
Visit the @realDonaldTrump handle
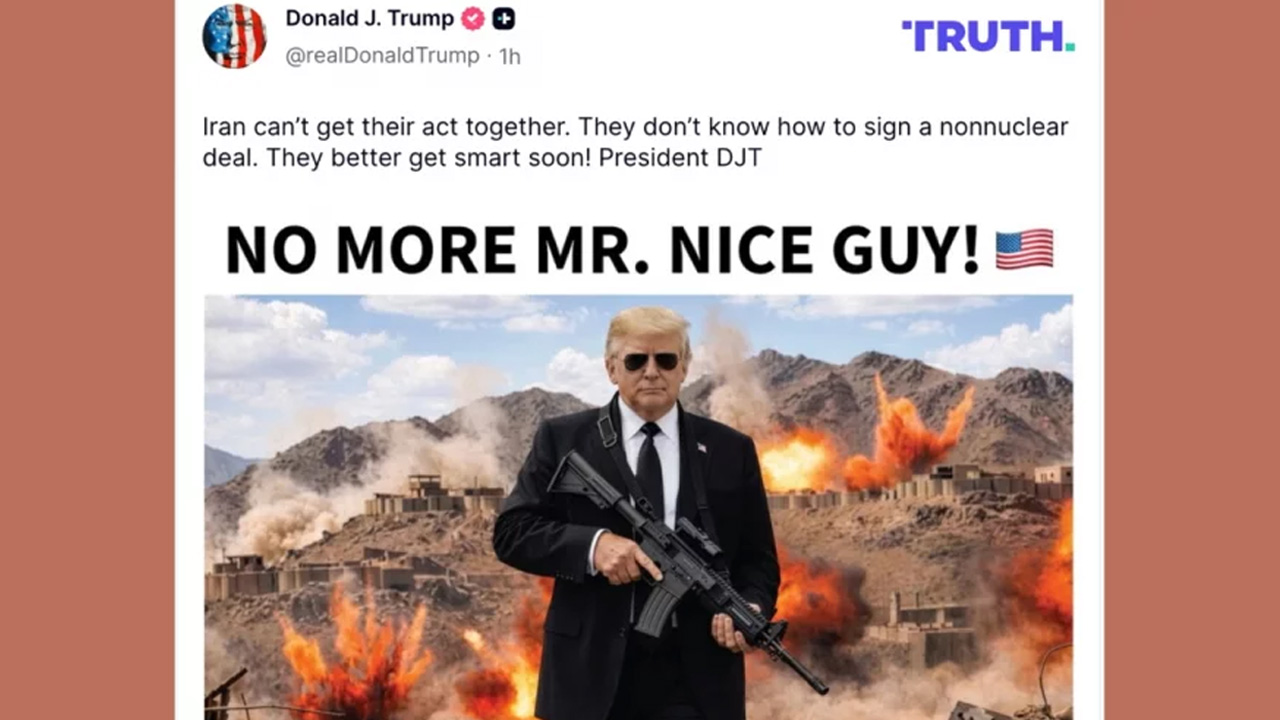(x=382, y=56)
